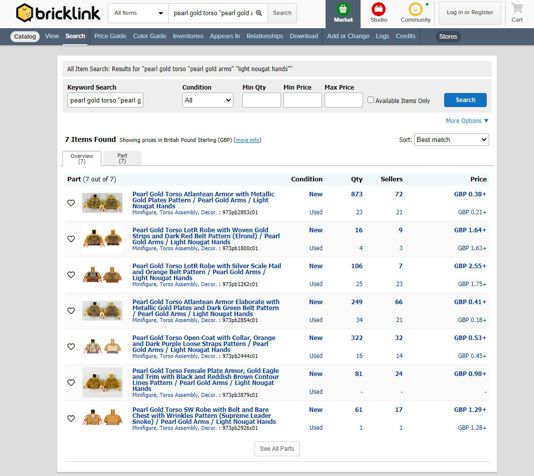Open Pearl Gold Torso LotR Robe Elrond link
The height and width of the screenshot is (476, 534).
(x=206, y=236)
